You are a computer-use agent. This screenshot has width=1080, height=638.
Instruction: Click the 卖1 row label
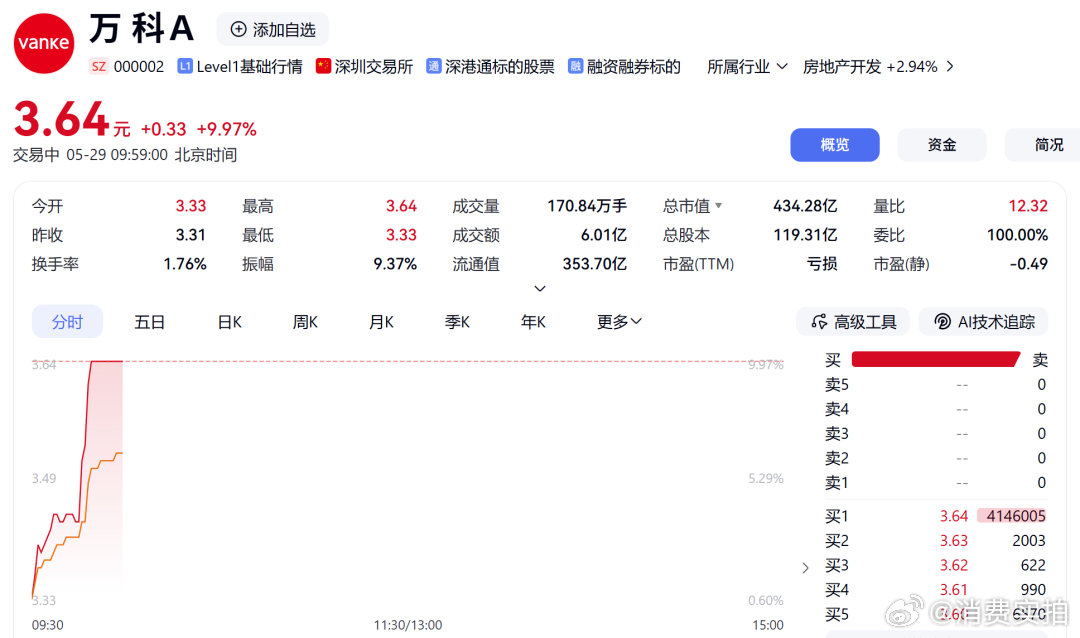point(837,483)
